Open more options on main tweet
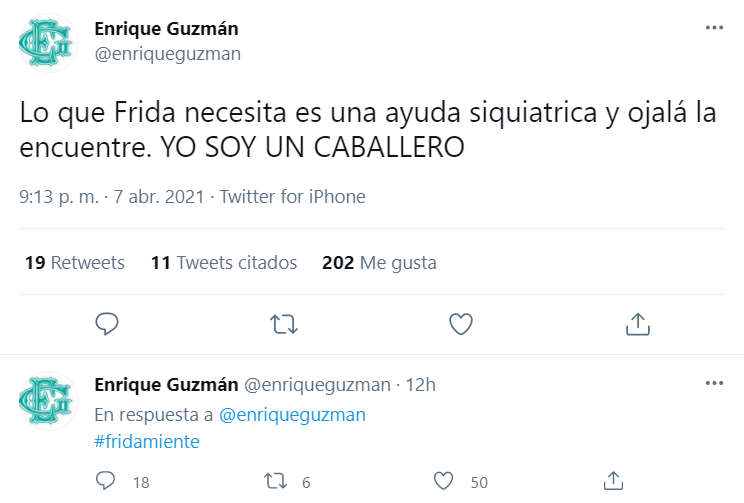Screen dimensions: 744x503 714,28
